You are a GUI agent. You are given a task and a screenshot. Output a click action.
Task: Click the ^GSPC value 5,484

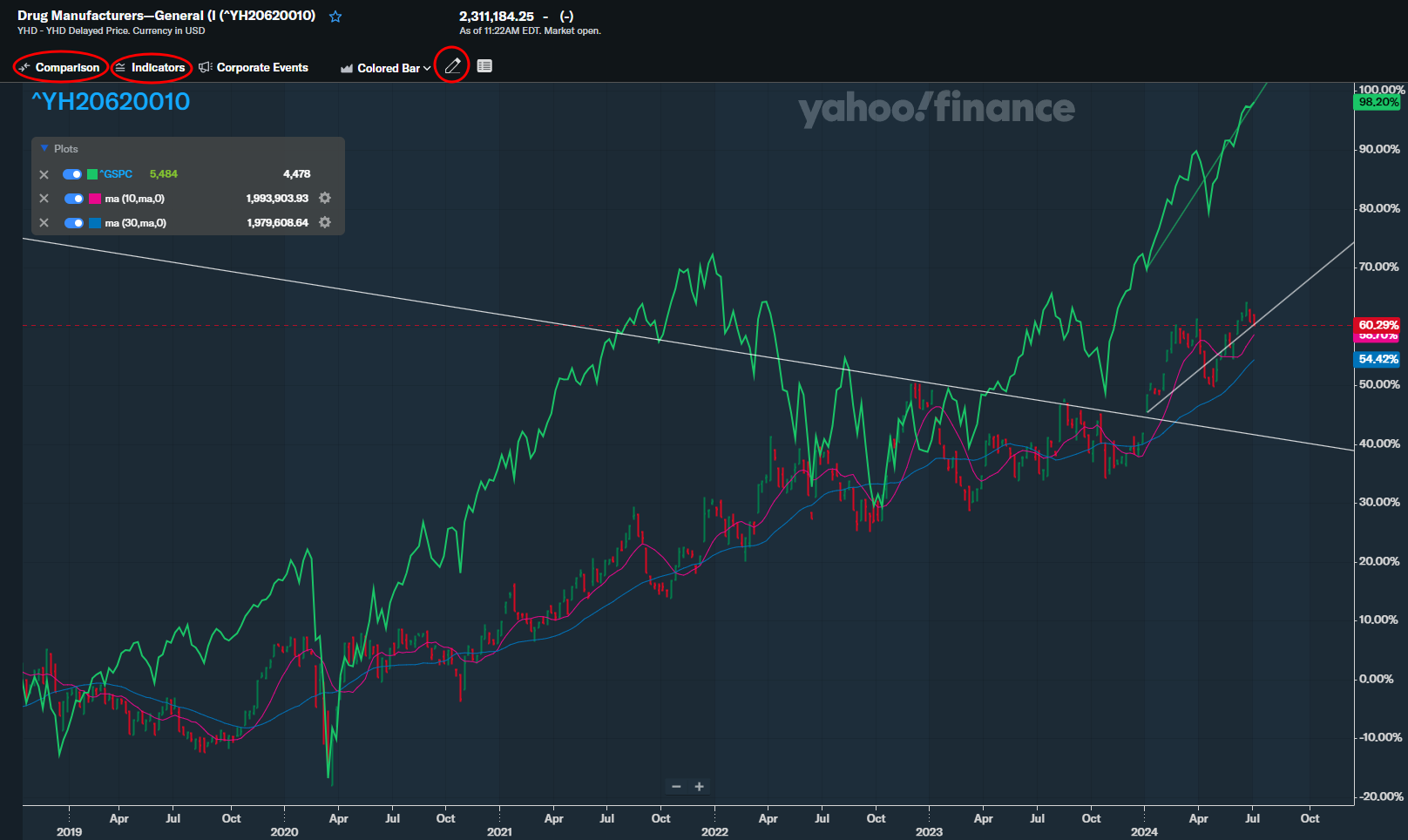(164, 174)
